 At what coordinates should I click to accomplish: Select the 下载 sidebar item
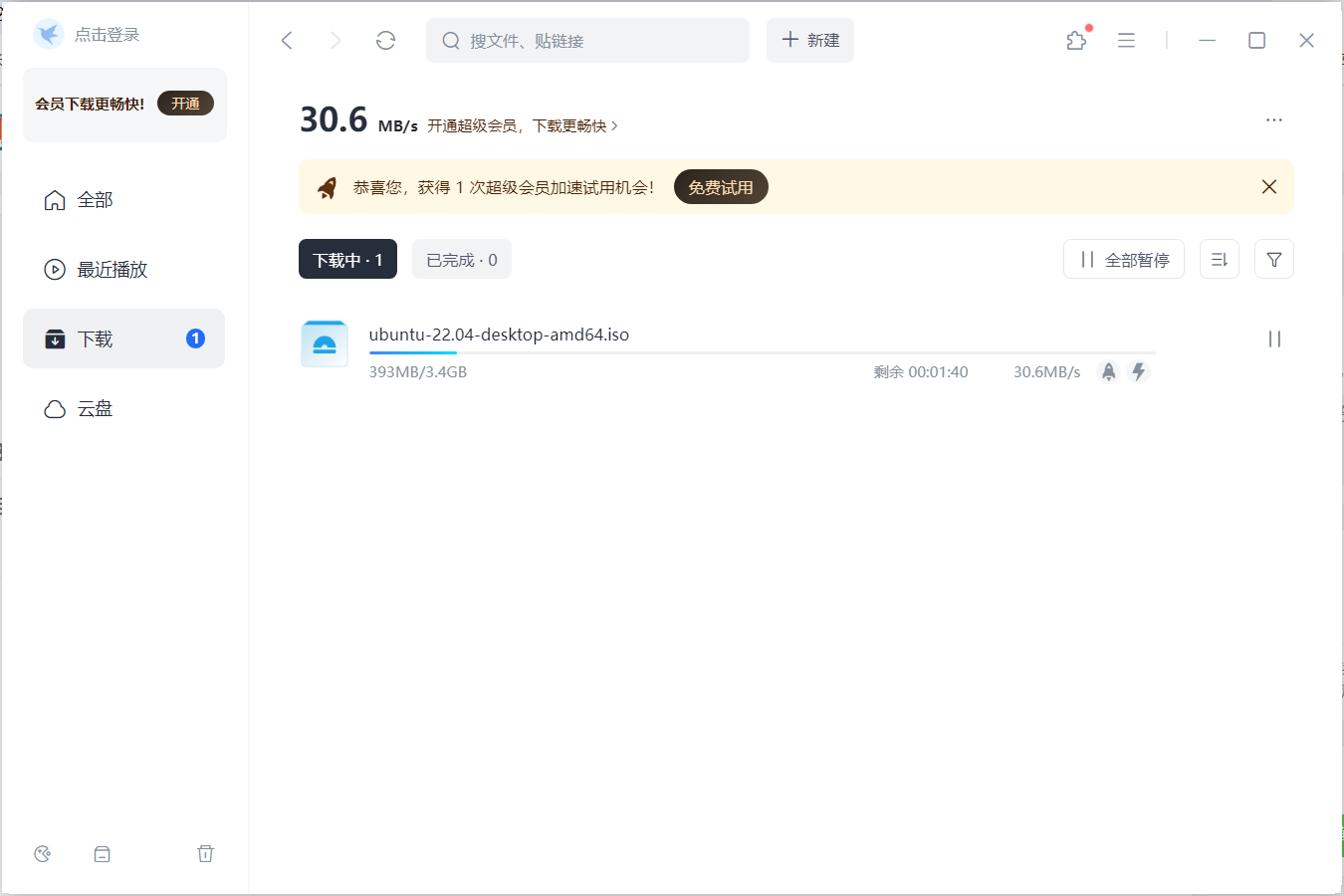tap(123, 339)
